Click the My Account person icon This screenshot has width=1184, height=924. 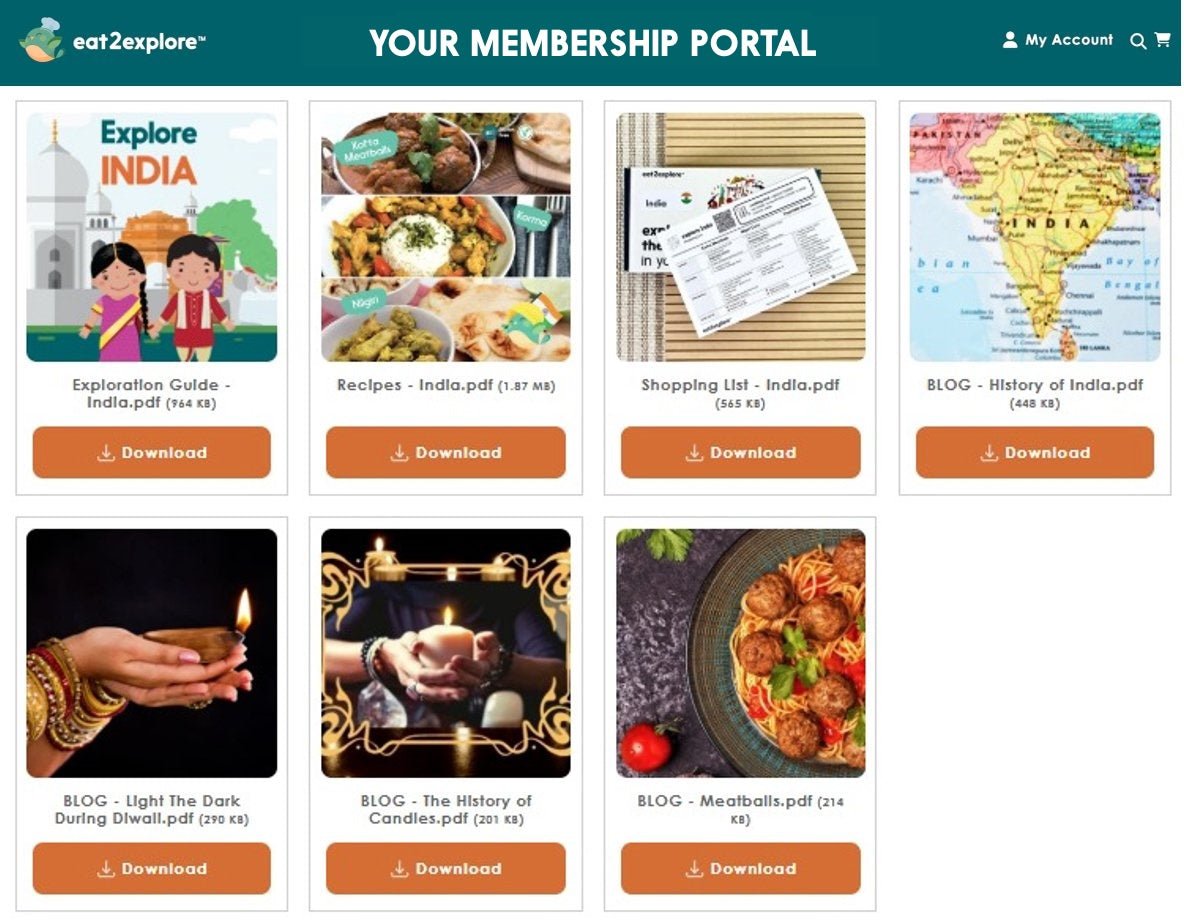1010,40
